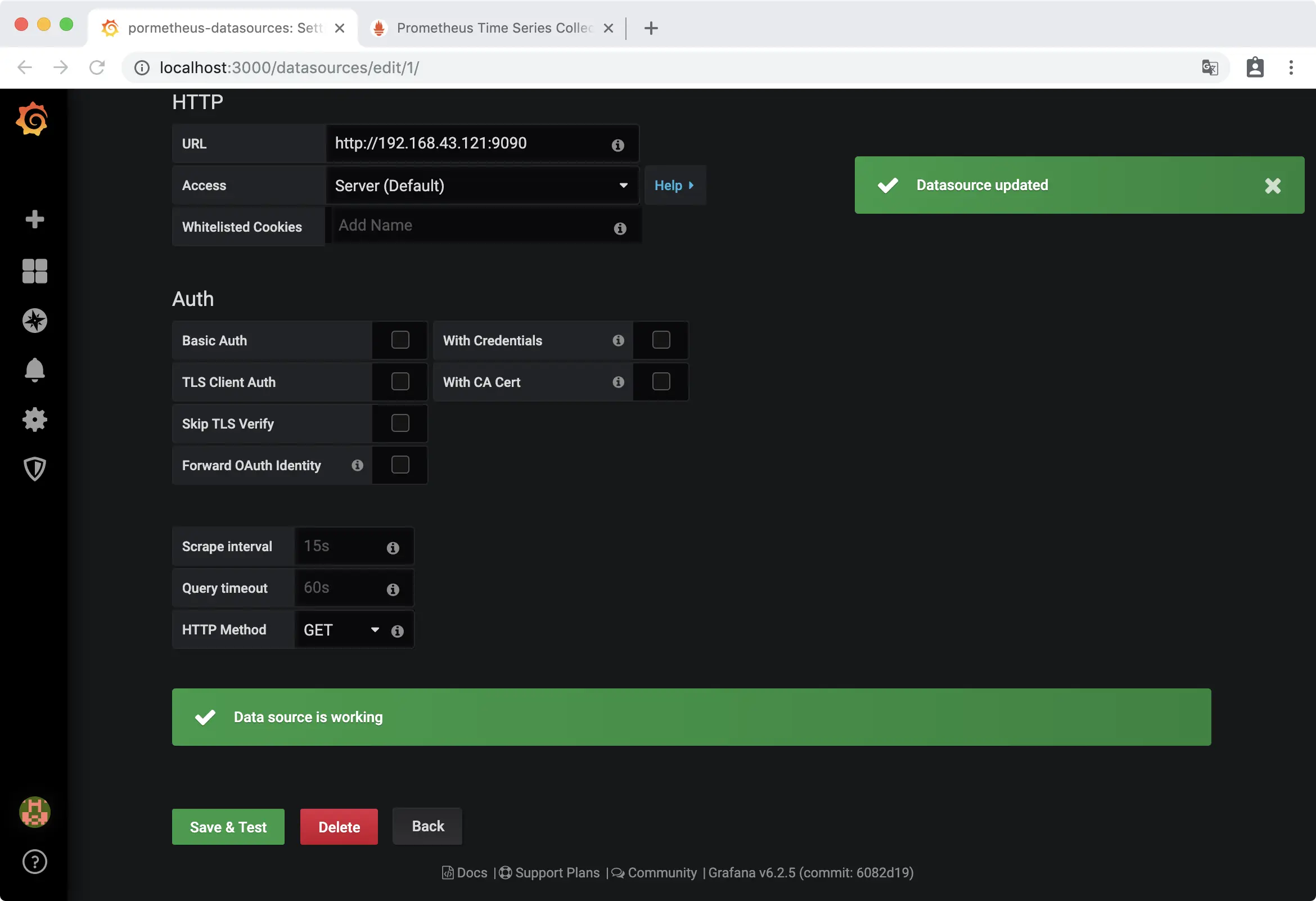Image resolution: width=1316 pixels, height=901 pixels.
Task: Open a new browser tab
Action: (651, 28)
